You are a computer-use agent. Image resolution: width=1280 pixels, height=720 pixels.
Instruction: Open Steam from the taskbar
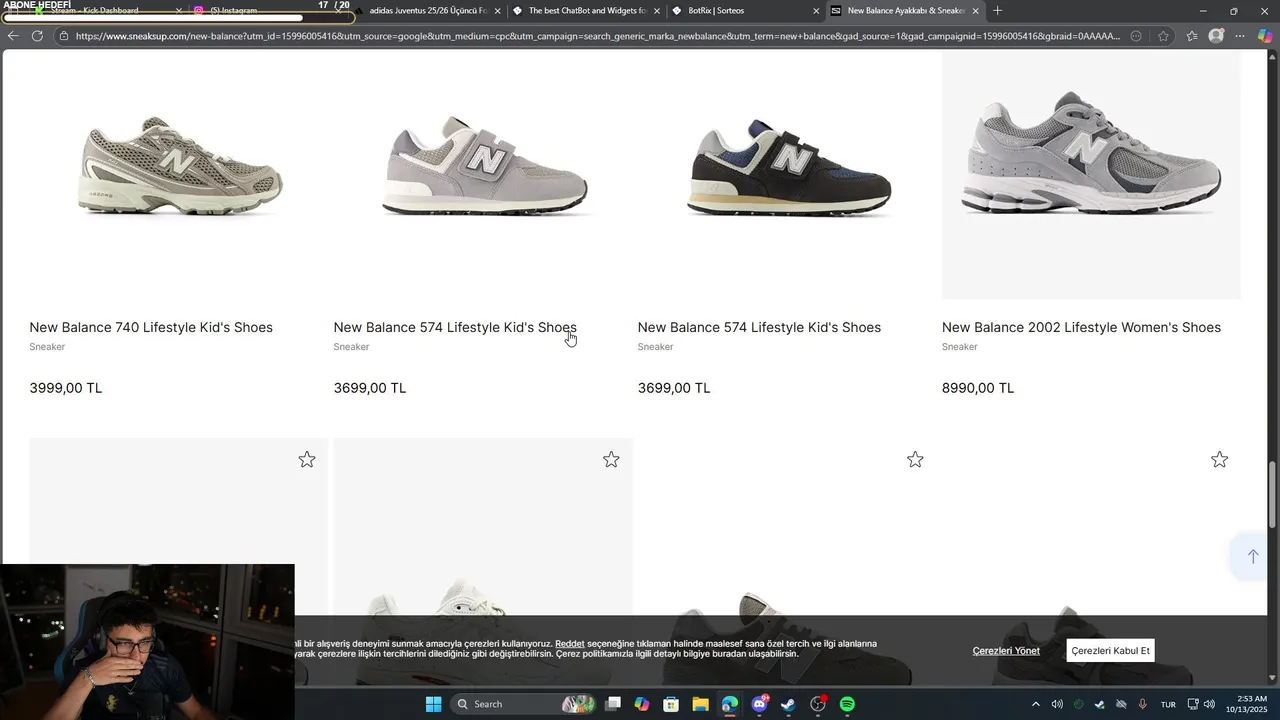click(x=788, y=704)
